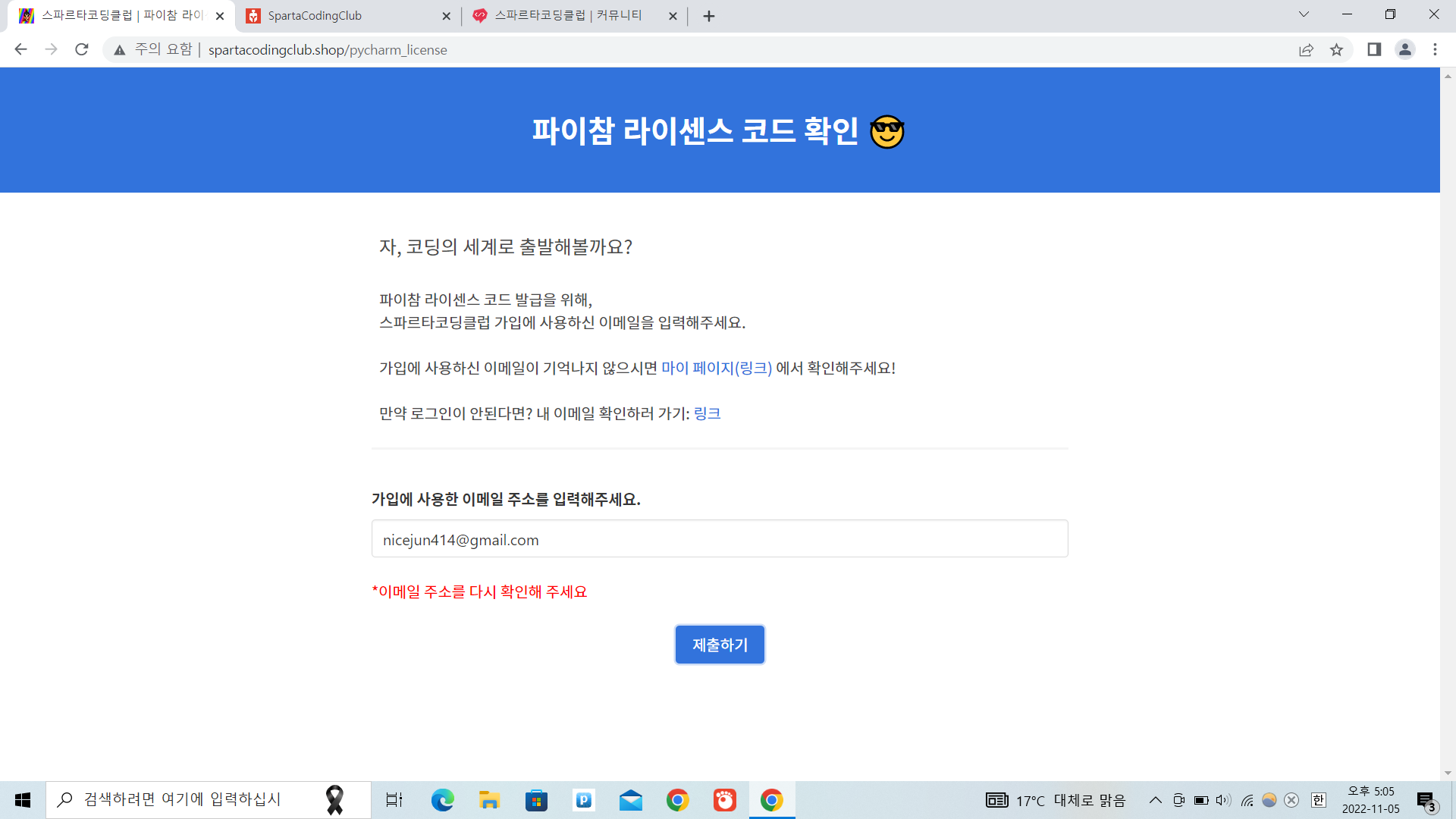Open Microsoft Store from taskbar
Viewport: 1456px width, 819px height.
pos(536,800)
